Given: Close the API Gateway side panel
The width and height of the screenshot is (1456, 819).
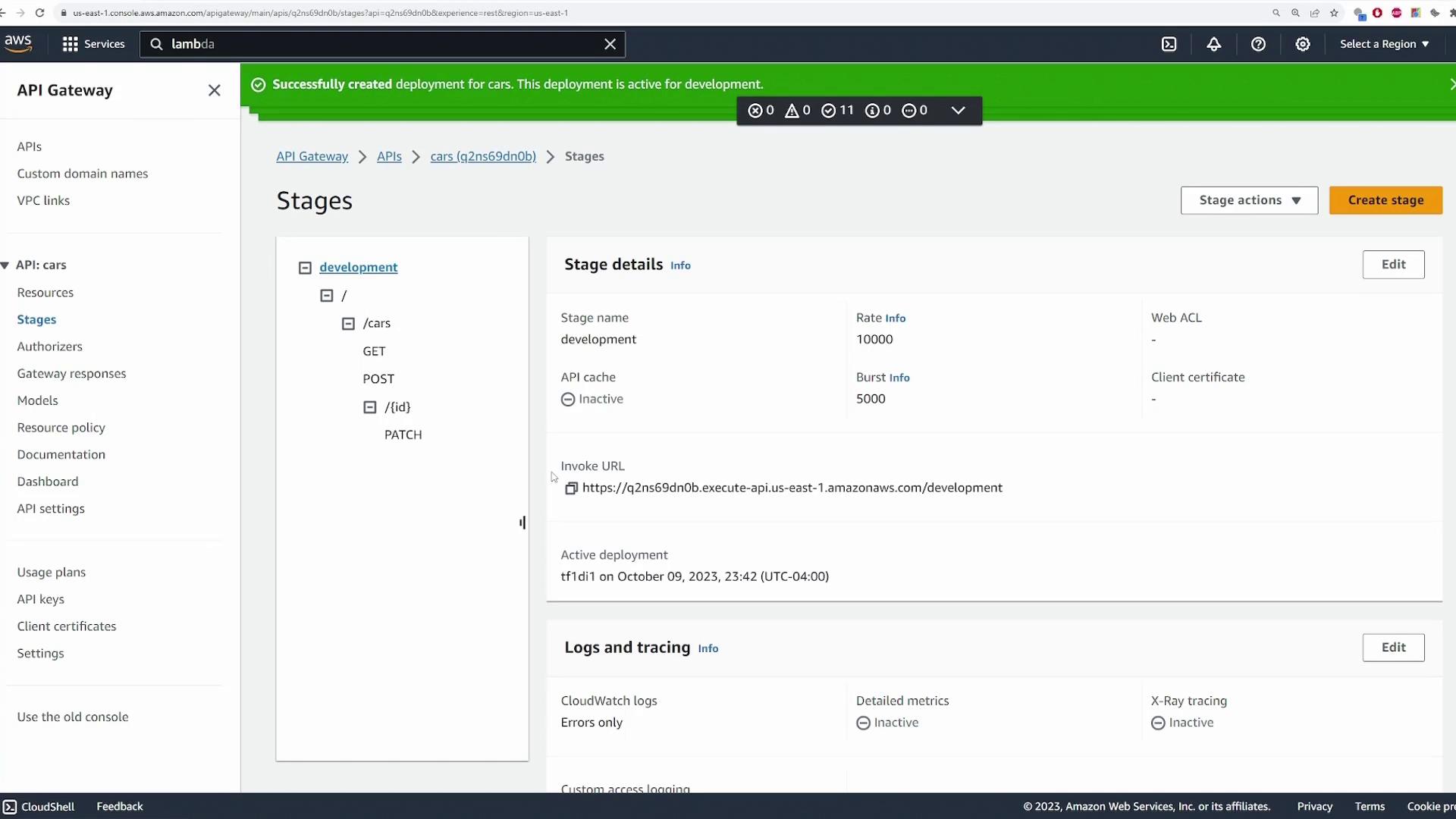Looking at the screenshot, I should [x=214, y=90].
